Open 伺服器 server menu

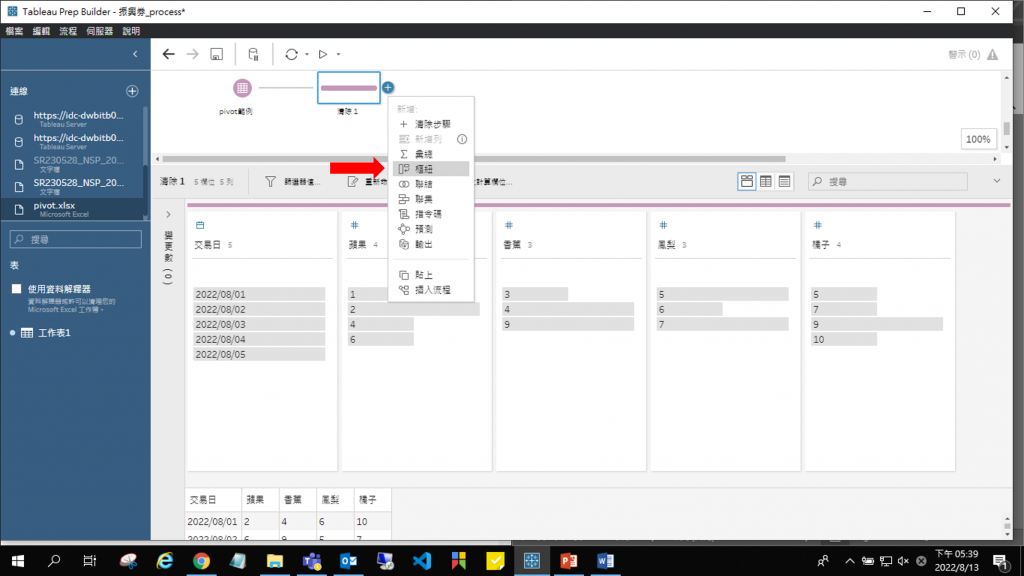point(99,31)
